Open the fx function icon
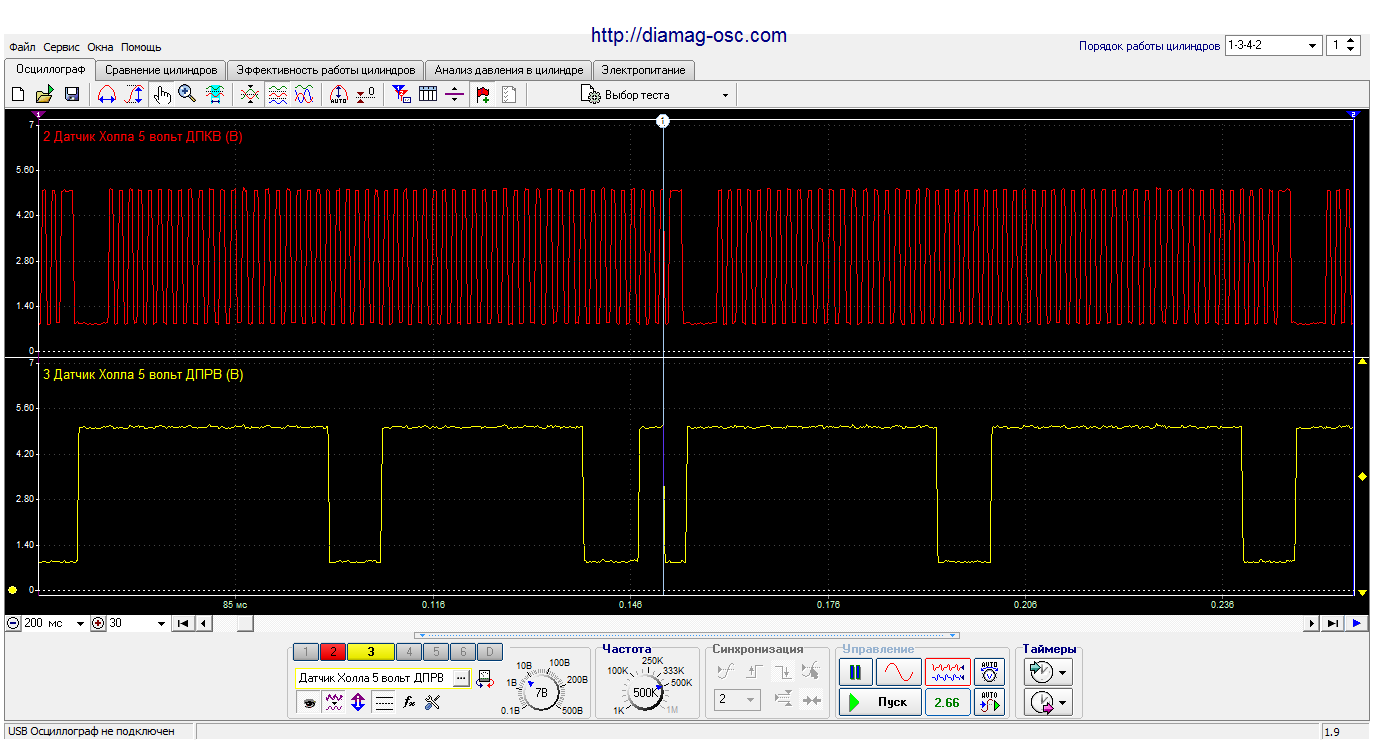 [408, 703]
